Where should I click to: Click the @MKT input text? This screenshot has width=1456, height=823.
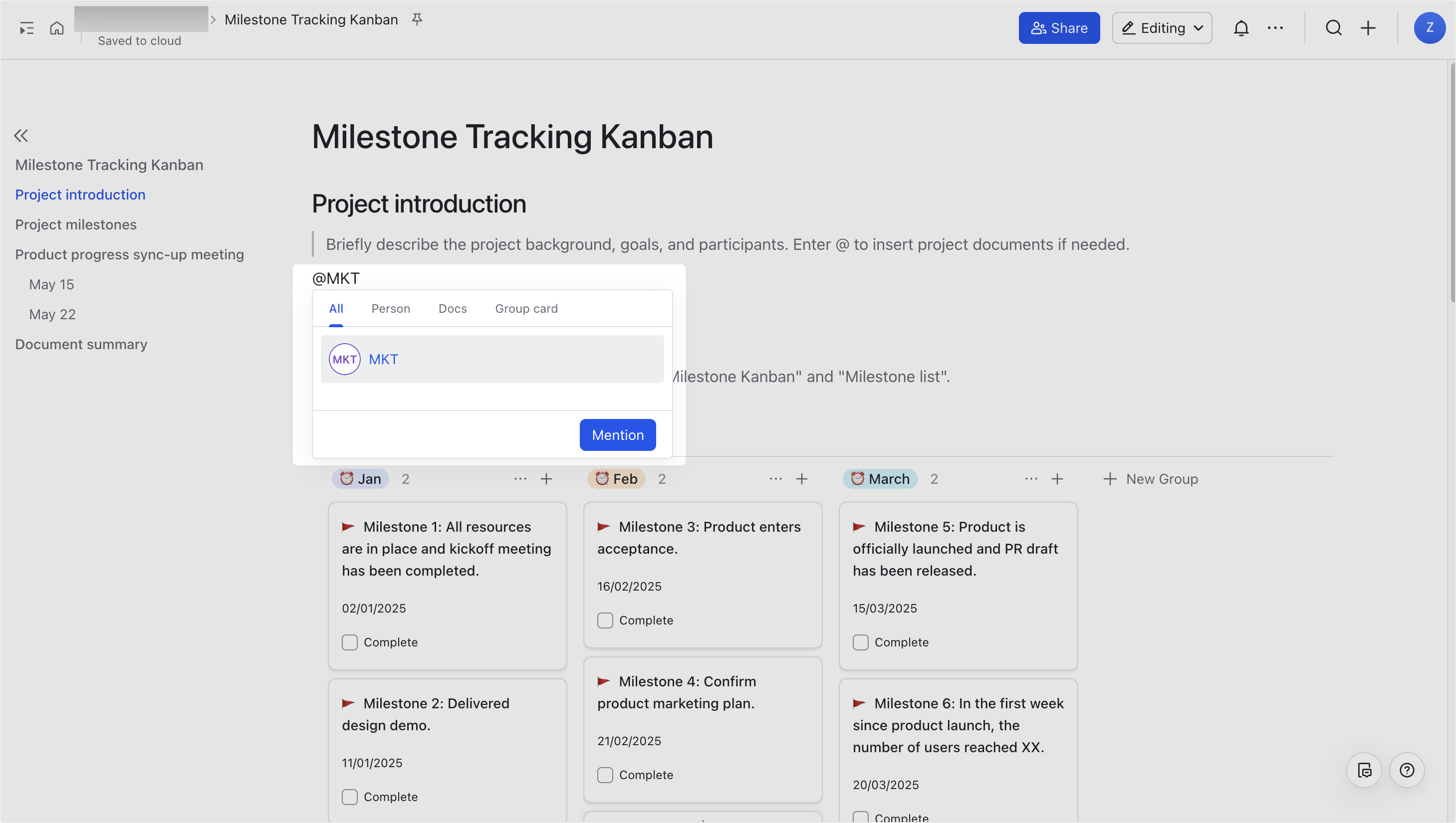click(335, 278)
